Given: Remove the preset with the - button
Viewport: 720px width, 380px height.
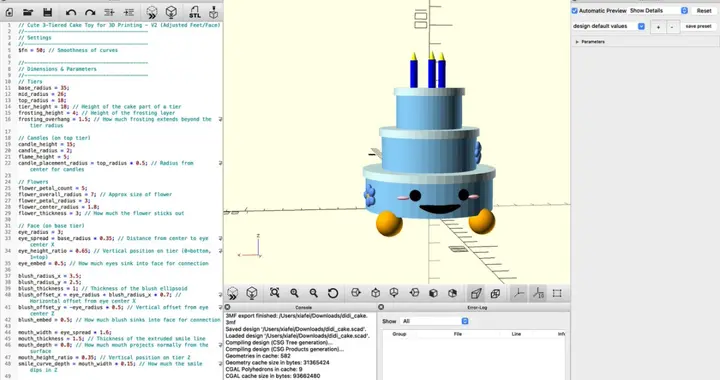Looking at the screenshot, I should (672, 27).
